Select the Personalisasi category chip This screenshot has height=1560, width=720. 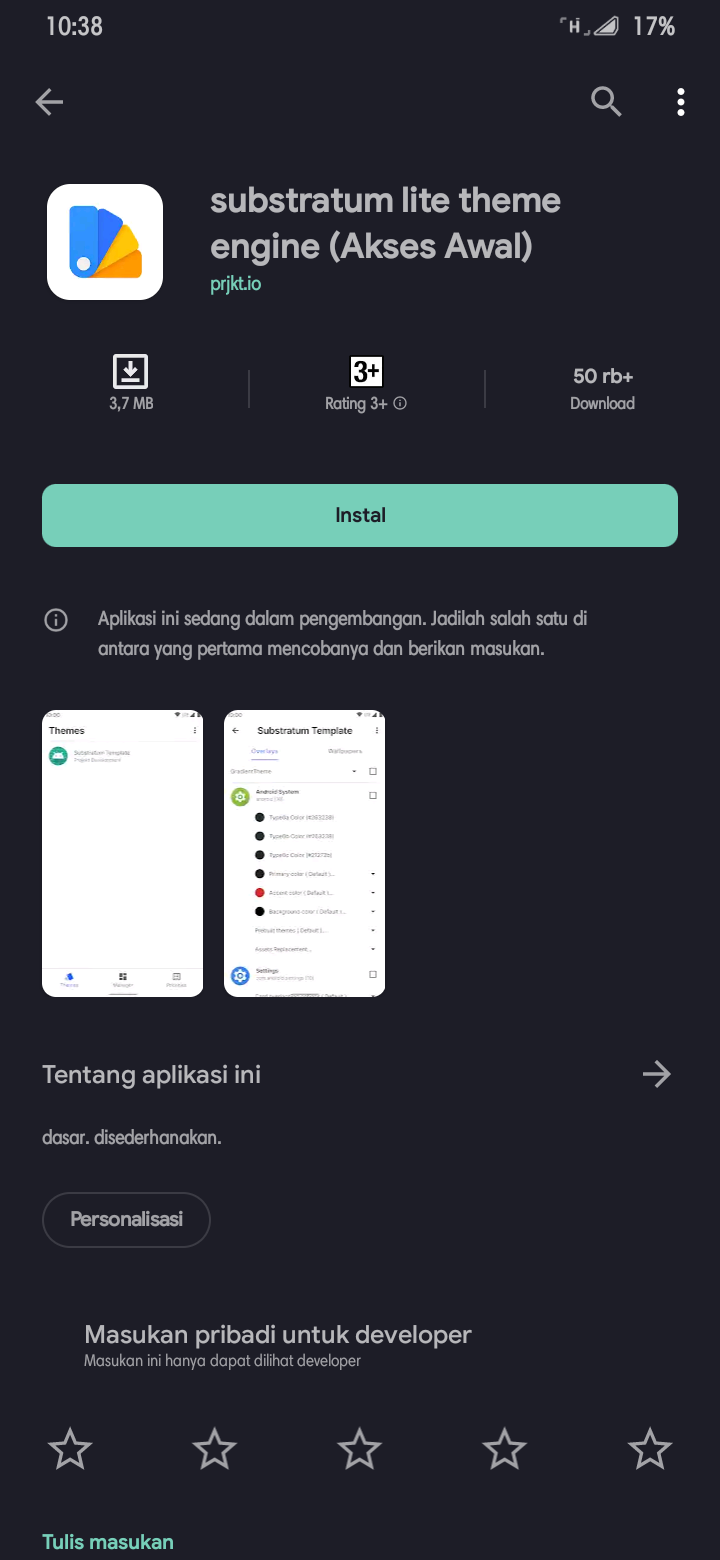126,1220
